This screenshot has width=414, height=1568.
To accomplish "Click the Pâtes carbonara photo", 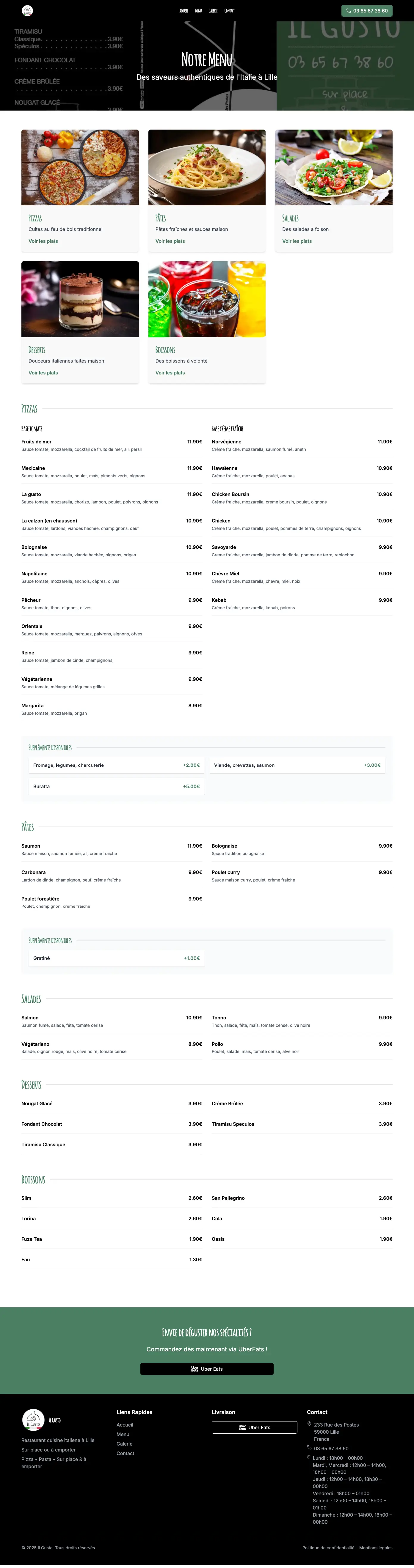I will coord(207,167).
